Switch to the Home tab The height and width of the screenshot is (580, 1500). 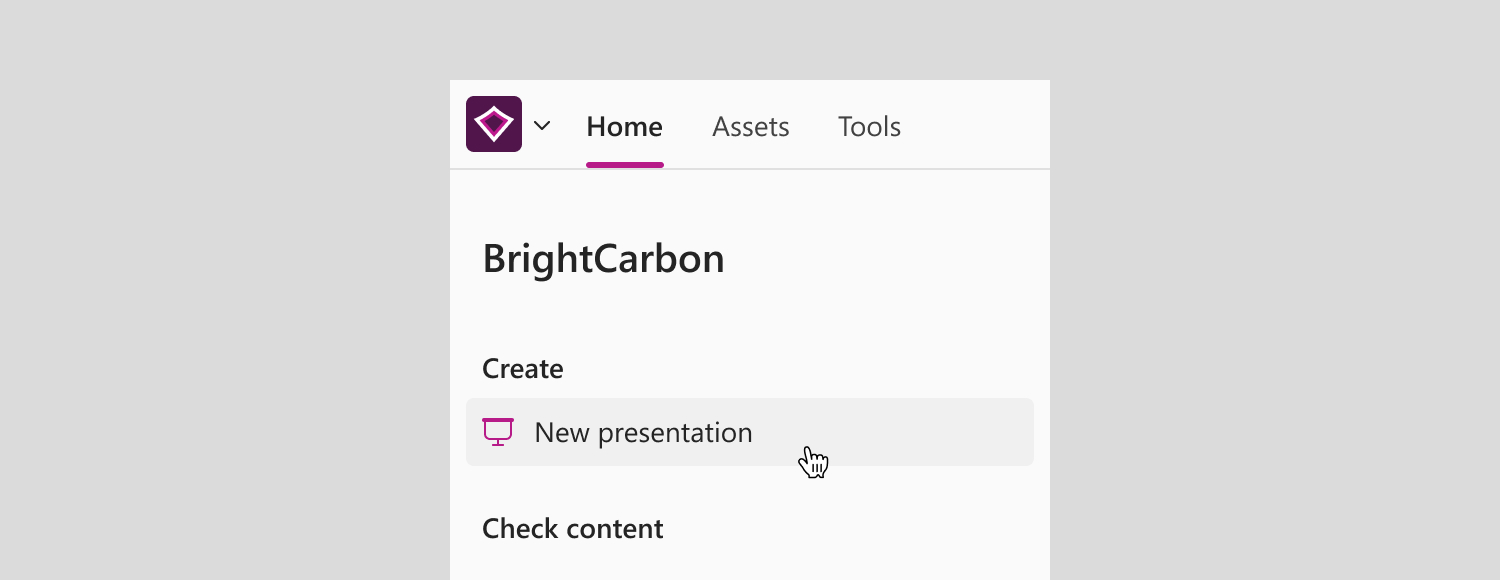coord(625,127)
